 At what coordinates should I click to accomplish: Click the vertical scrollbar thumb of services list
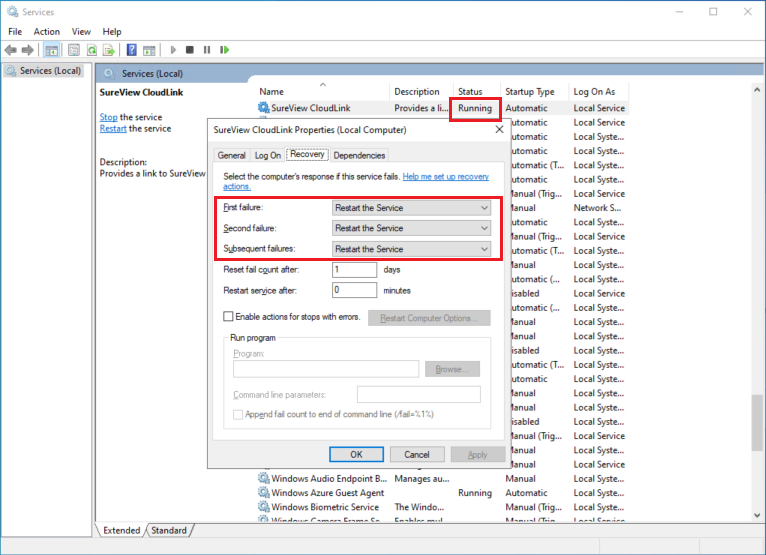click(757, 423)
